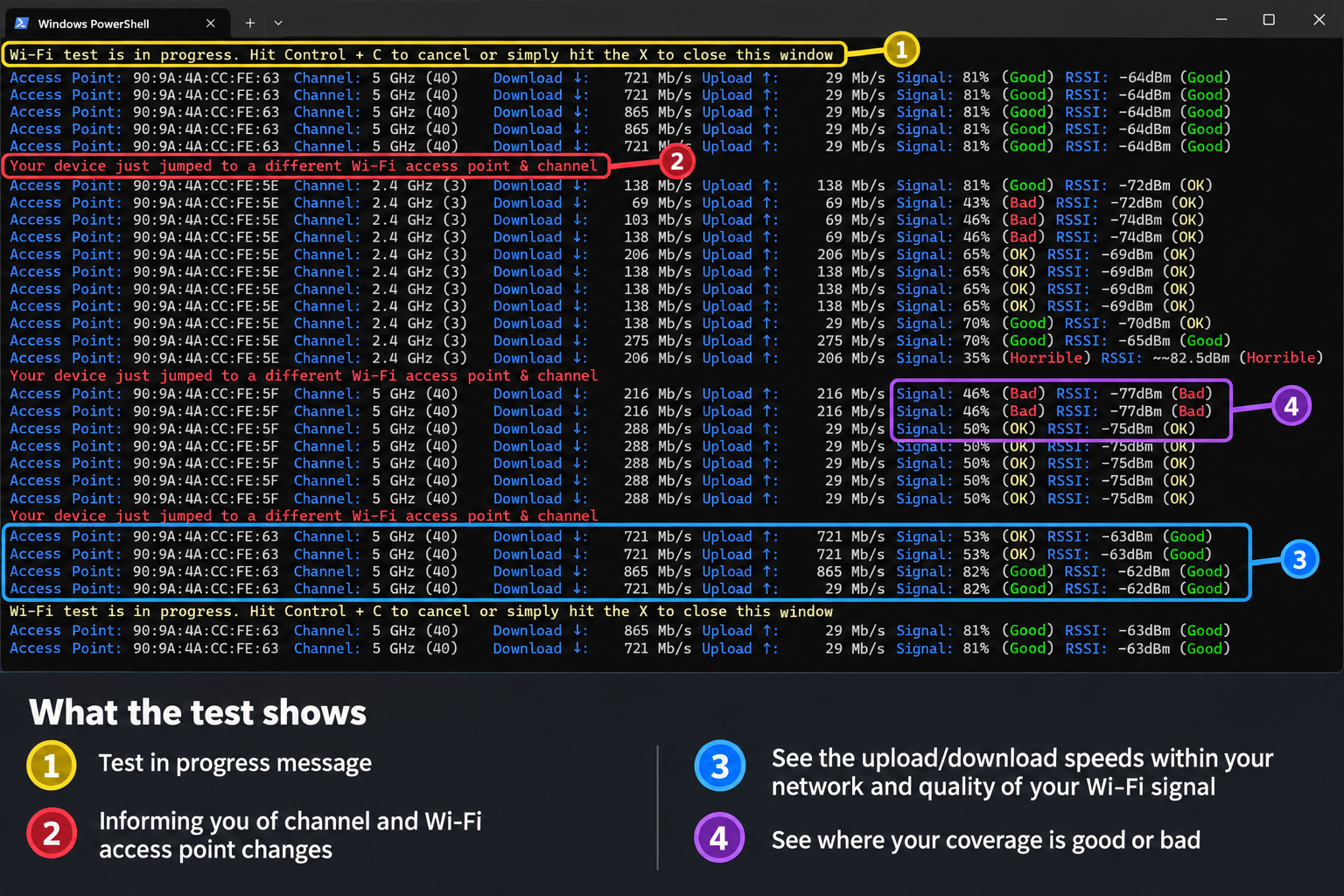Click the 'Signal: 35%' reading

pyautogui.click(x=943, y=358)
